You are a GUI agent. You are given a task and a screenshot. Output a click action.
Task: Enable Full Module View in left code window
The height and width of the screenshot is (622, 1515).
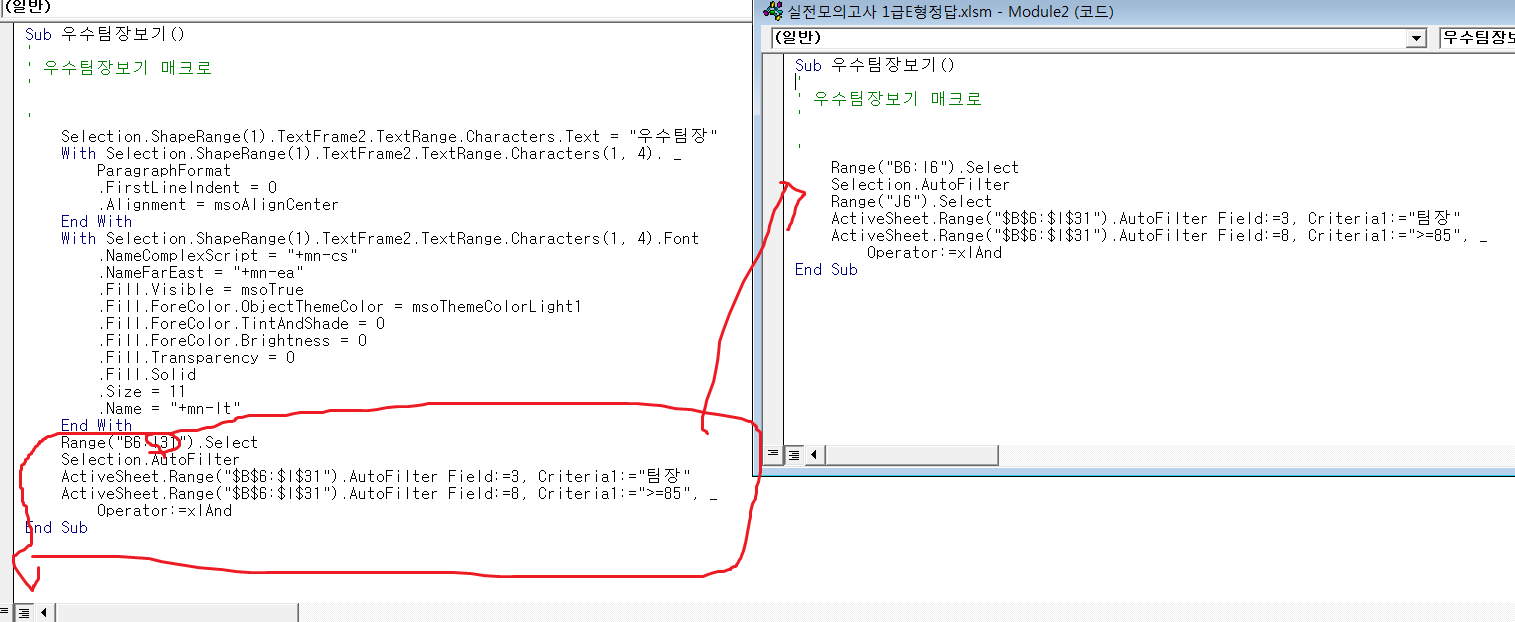point(24,611)
